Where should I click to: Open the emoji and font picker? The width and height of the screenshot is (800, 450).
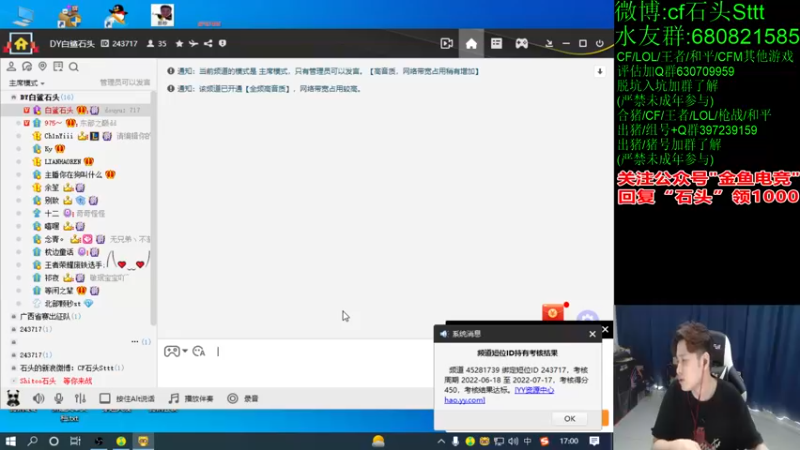[199, 351]
